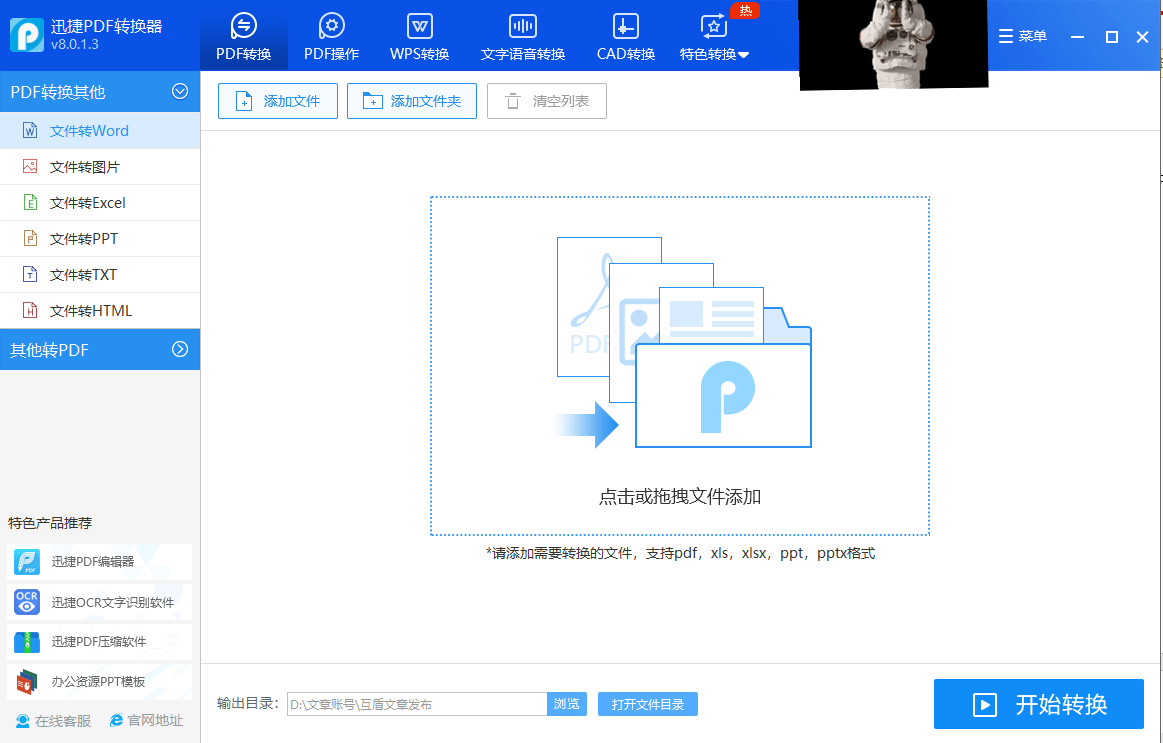Switch to the PDF操作 tab
1163x743 pixels.
[x=331, y=35]
